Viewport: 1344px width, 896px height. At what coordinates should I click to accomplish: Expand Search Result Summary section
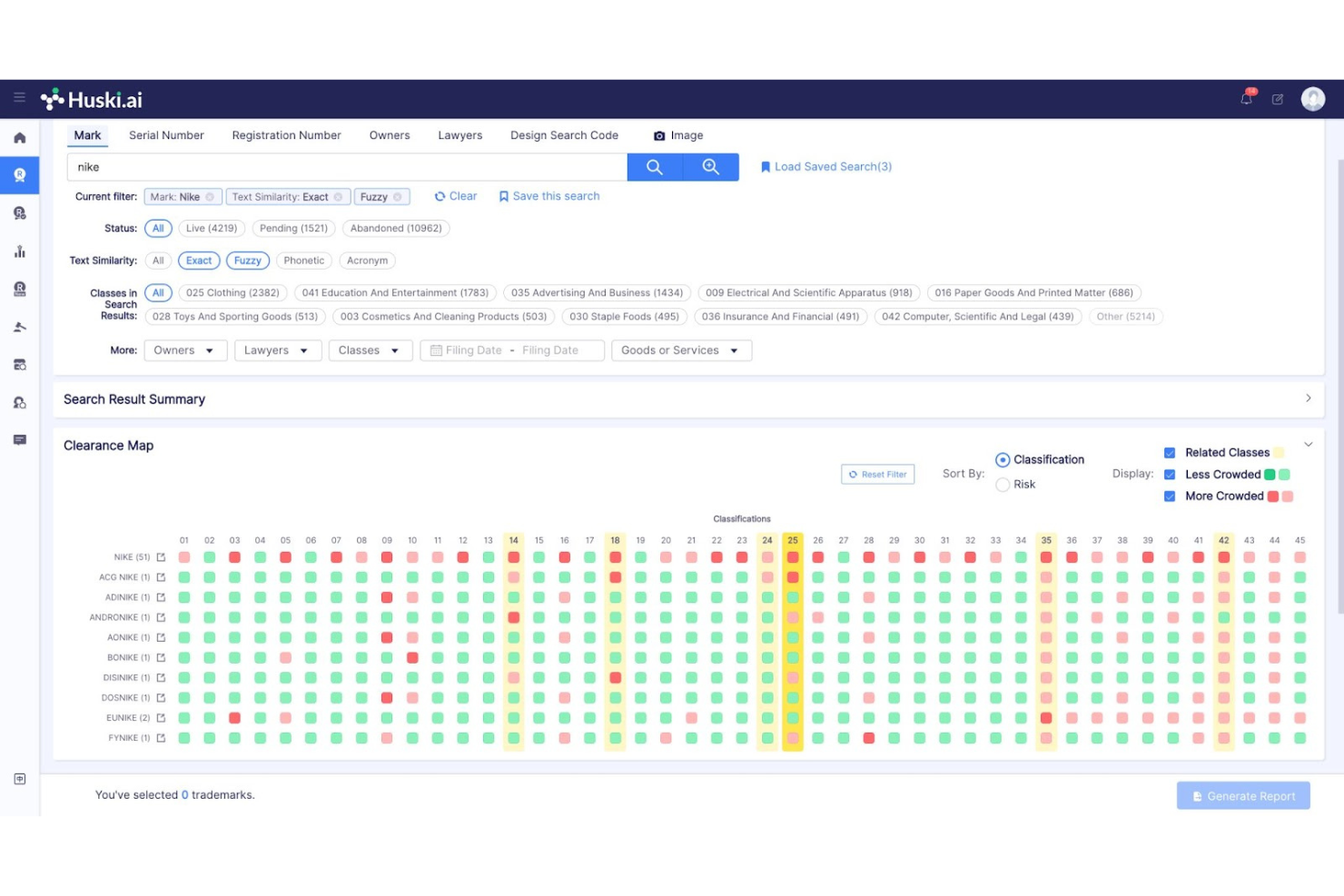(x=1308, y=399)
